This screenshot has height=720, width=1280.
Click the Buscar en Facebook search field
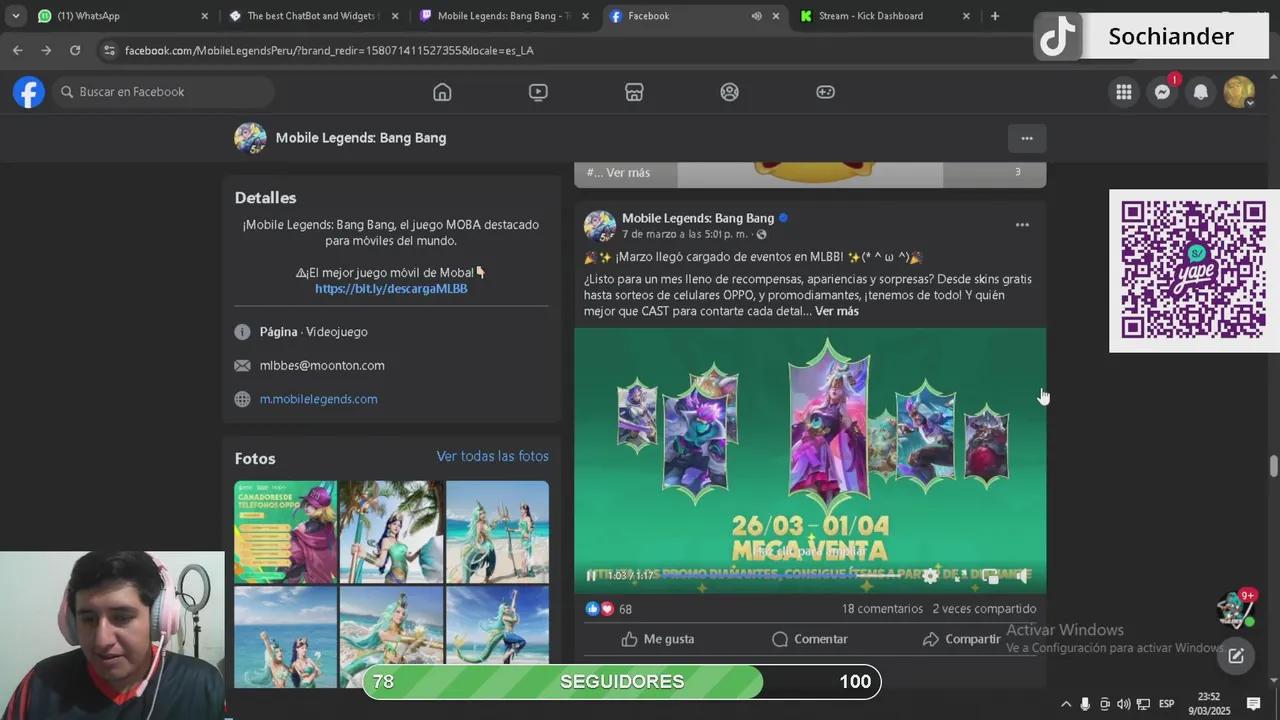pos(163,92)
